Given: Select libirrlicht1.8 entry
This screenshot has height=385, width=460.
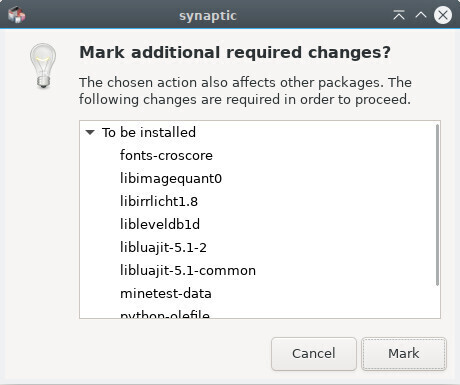Looking at the screenshot, I should click(x=159, y=201).
